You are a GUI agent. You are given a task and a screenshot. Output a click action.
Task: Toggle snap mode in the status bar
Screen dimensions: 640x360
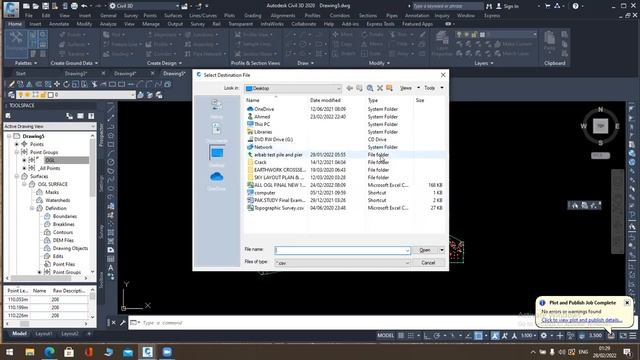coord(411,336)
